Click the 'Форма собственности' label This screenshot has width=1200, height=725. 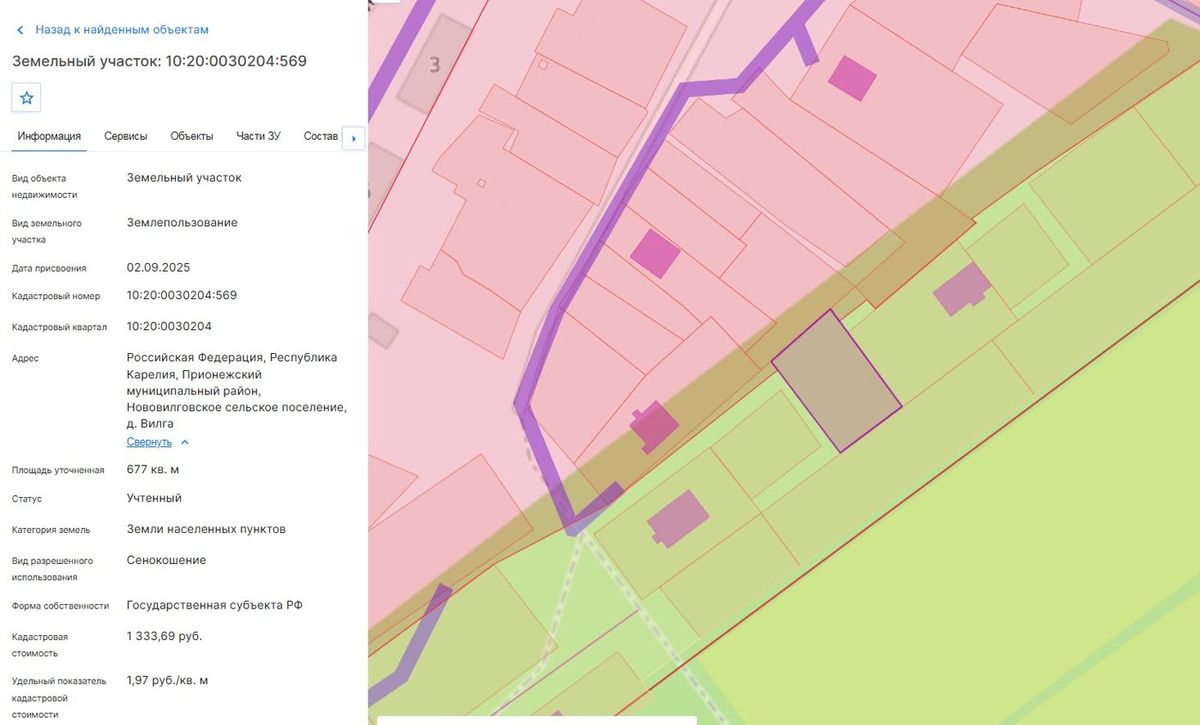point(60,606)
